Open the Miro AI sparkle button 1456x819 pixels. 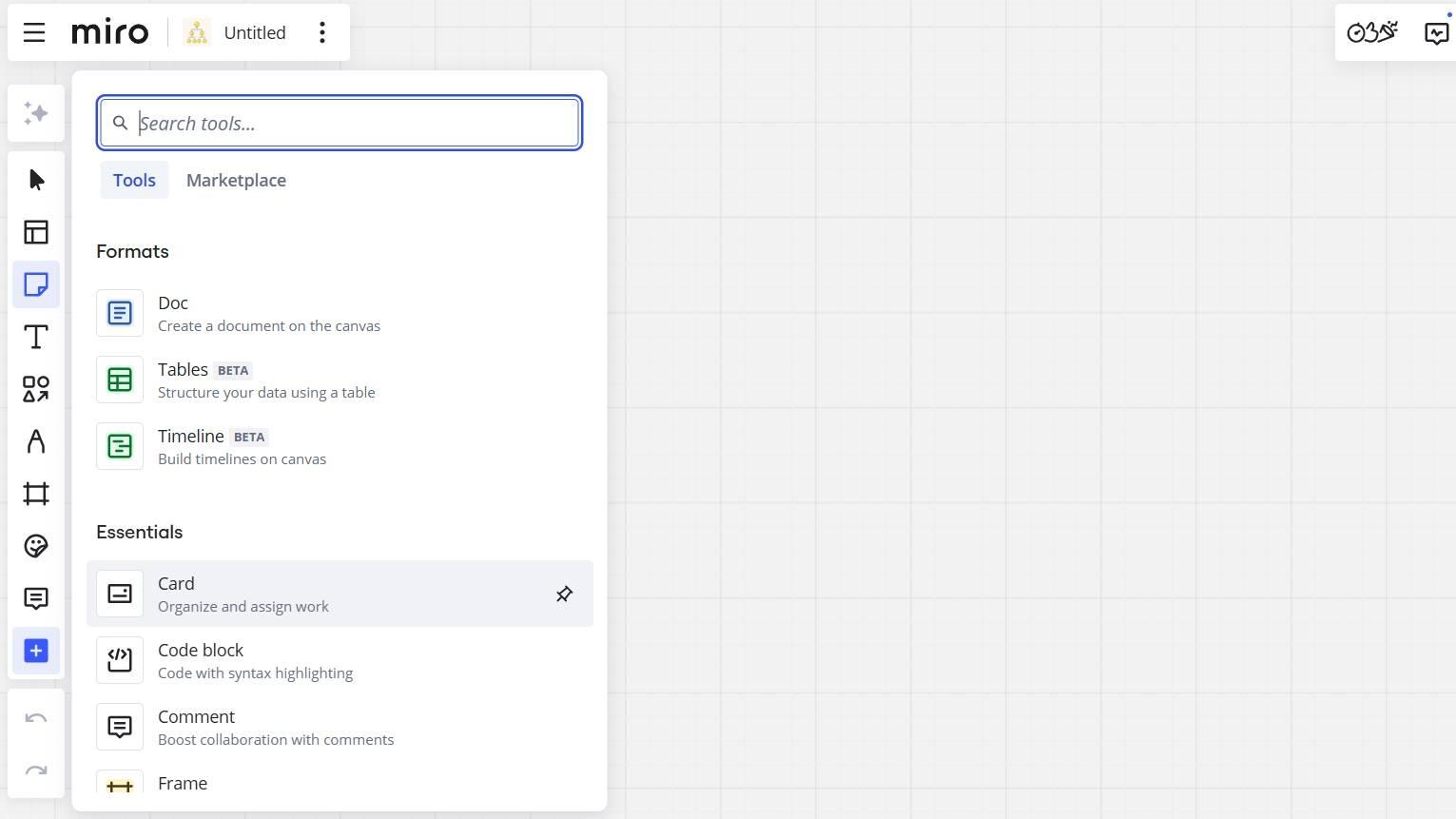click(36, 113)
